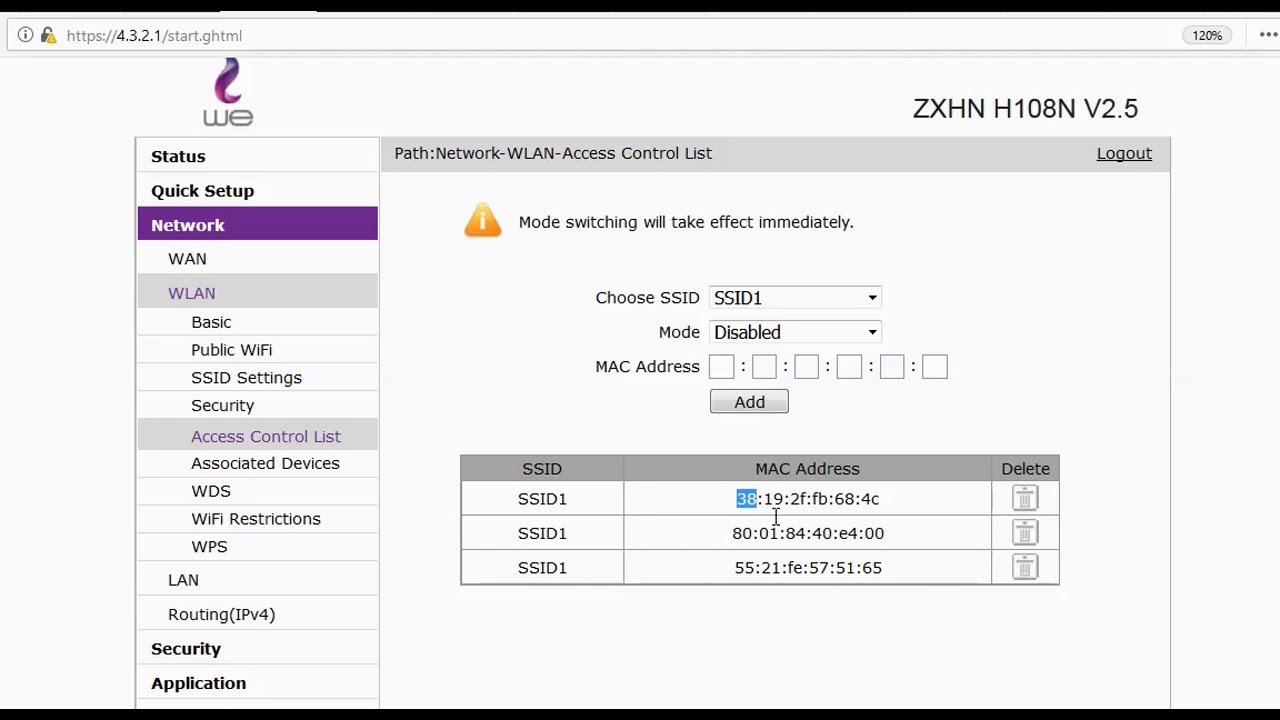Click the Path:Network-WLAN-Access Control List text
The width and height of the screenshot is (1280, 720).
point(553,153)
